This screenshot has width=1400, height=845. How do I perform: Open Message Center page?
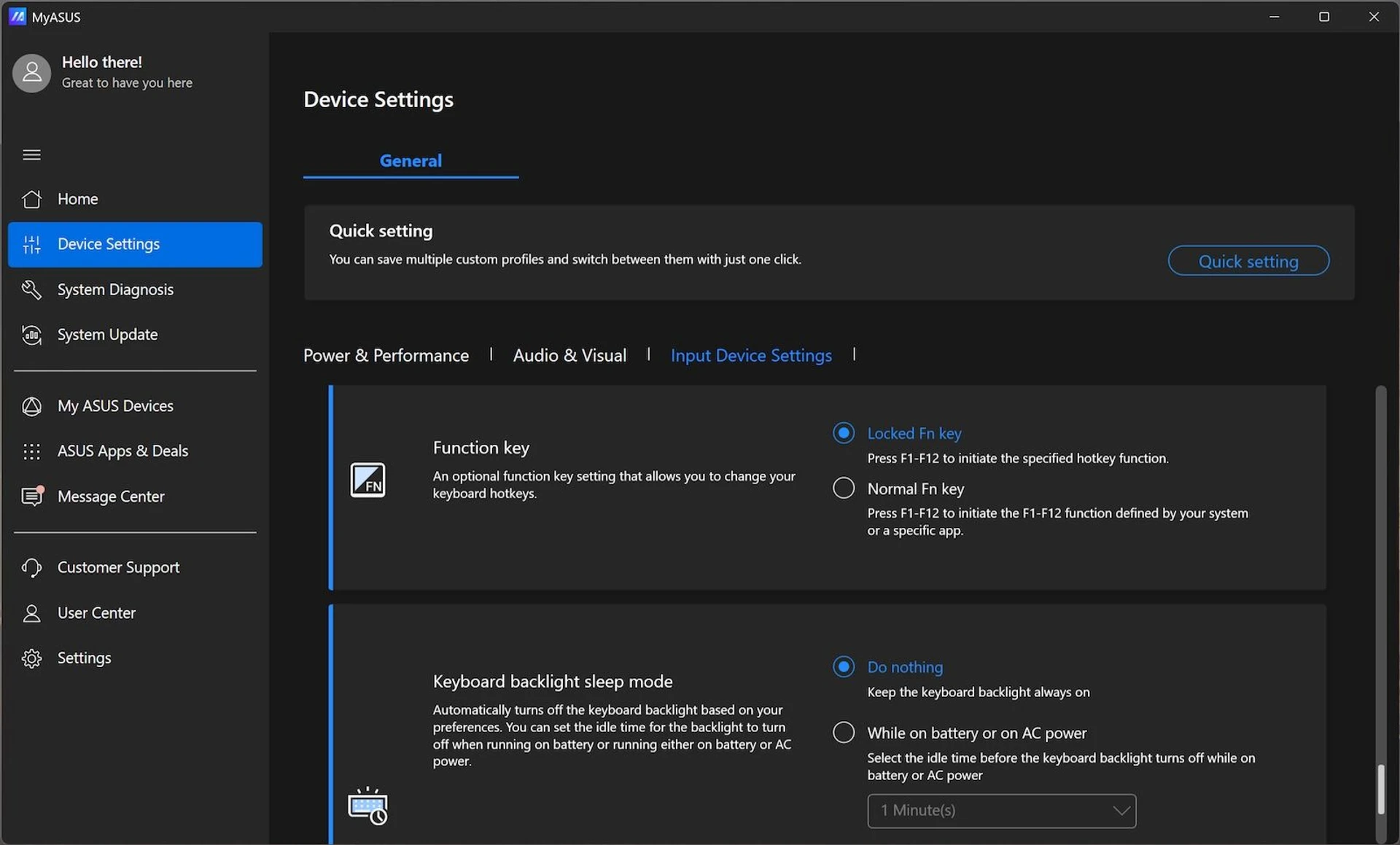click(135, 497)
